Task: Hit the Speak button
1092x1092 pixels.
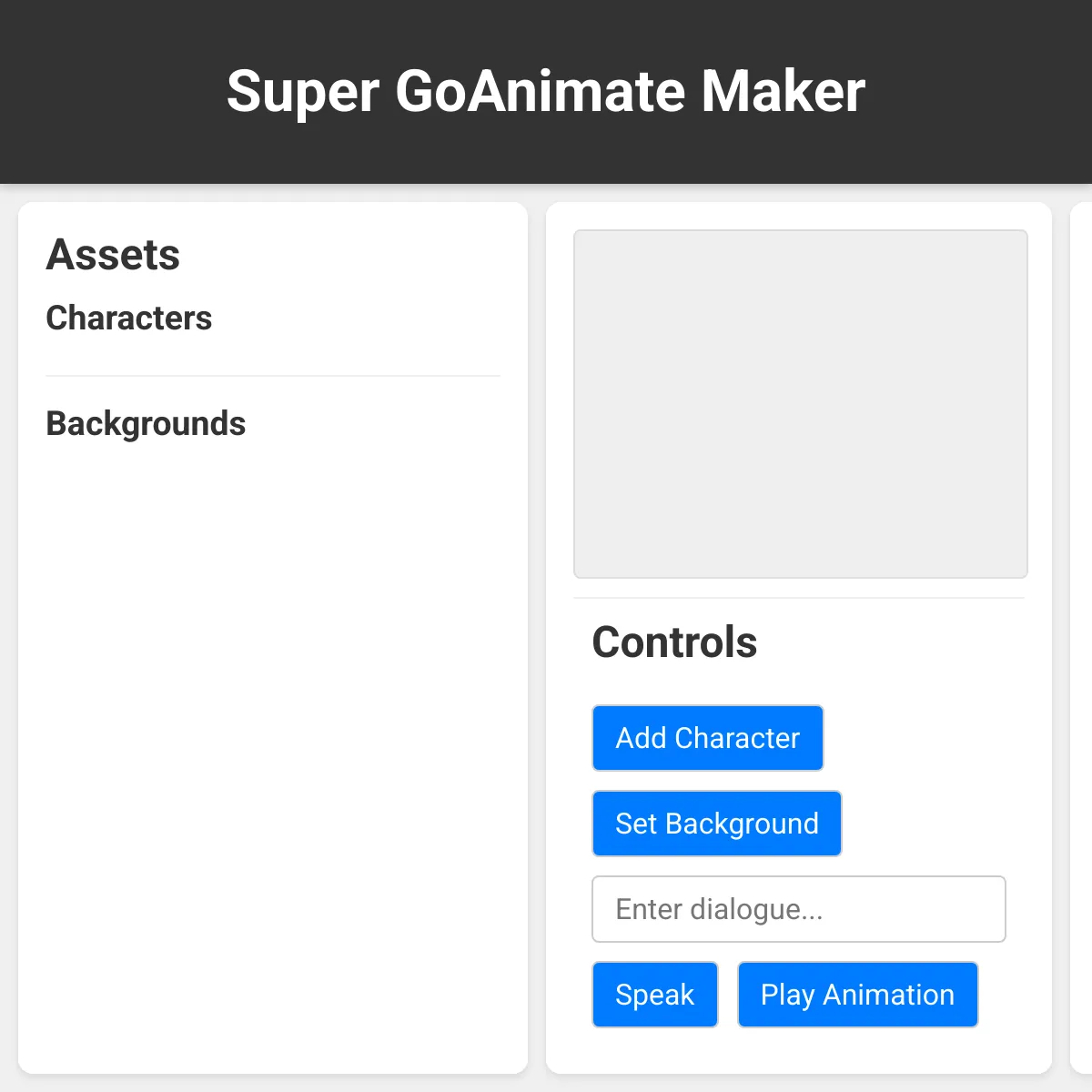Action: pos(655,995)
